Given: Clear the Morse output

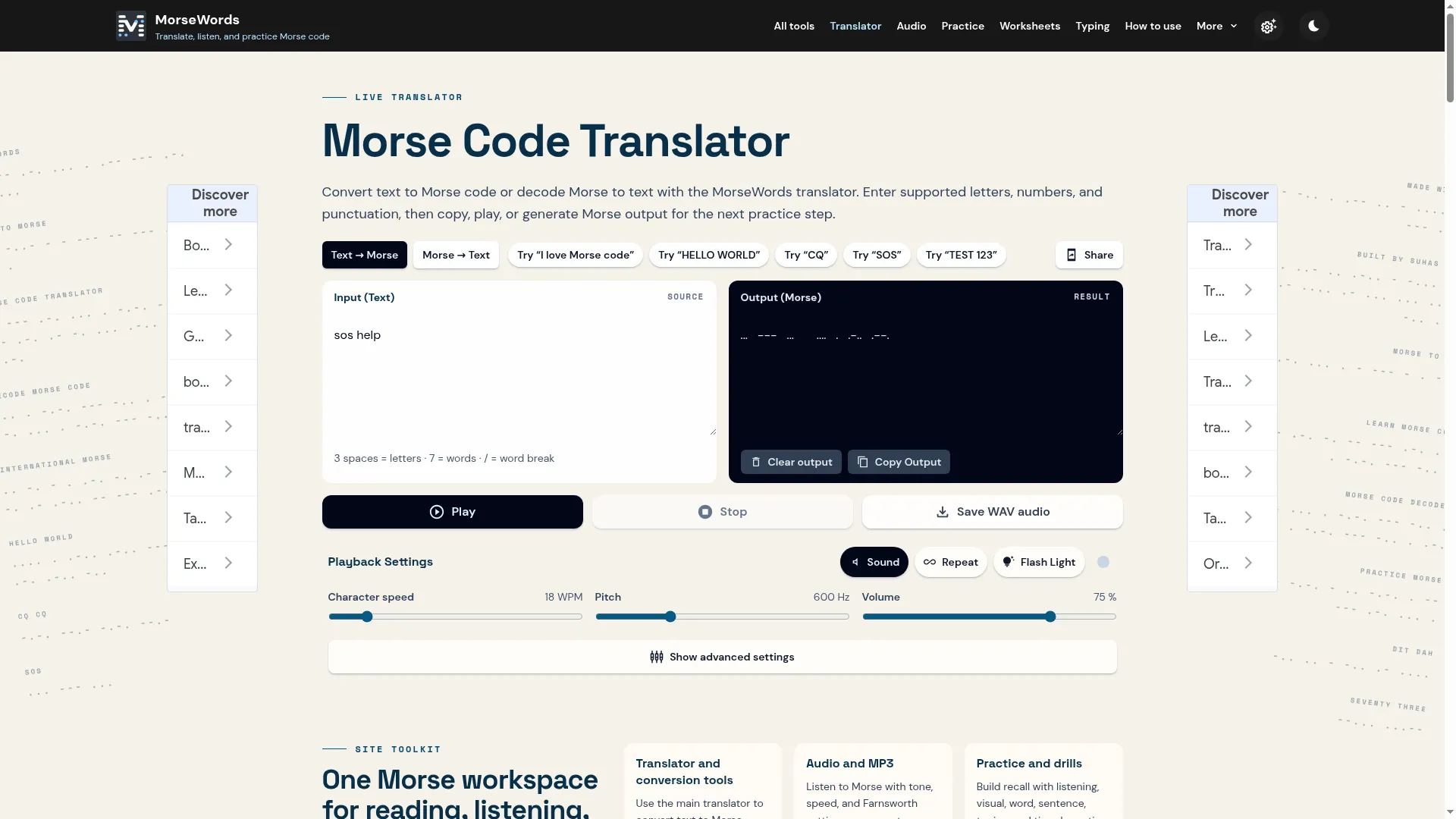Looking at the screenshot, I should tap(791, 462).
